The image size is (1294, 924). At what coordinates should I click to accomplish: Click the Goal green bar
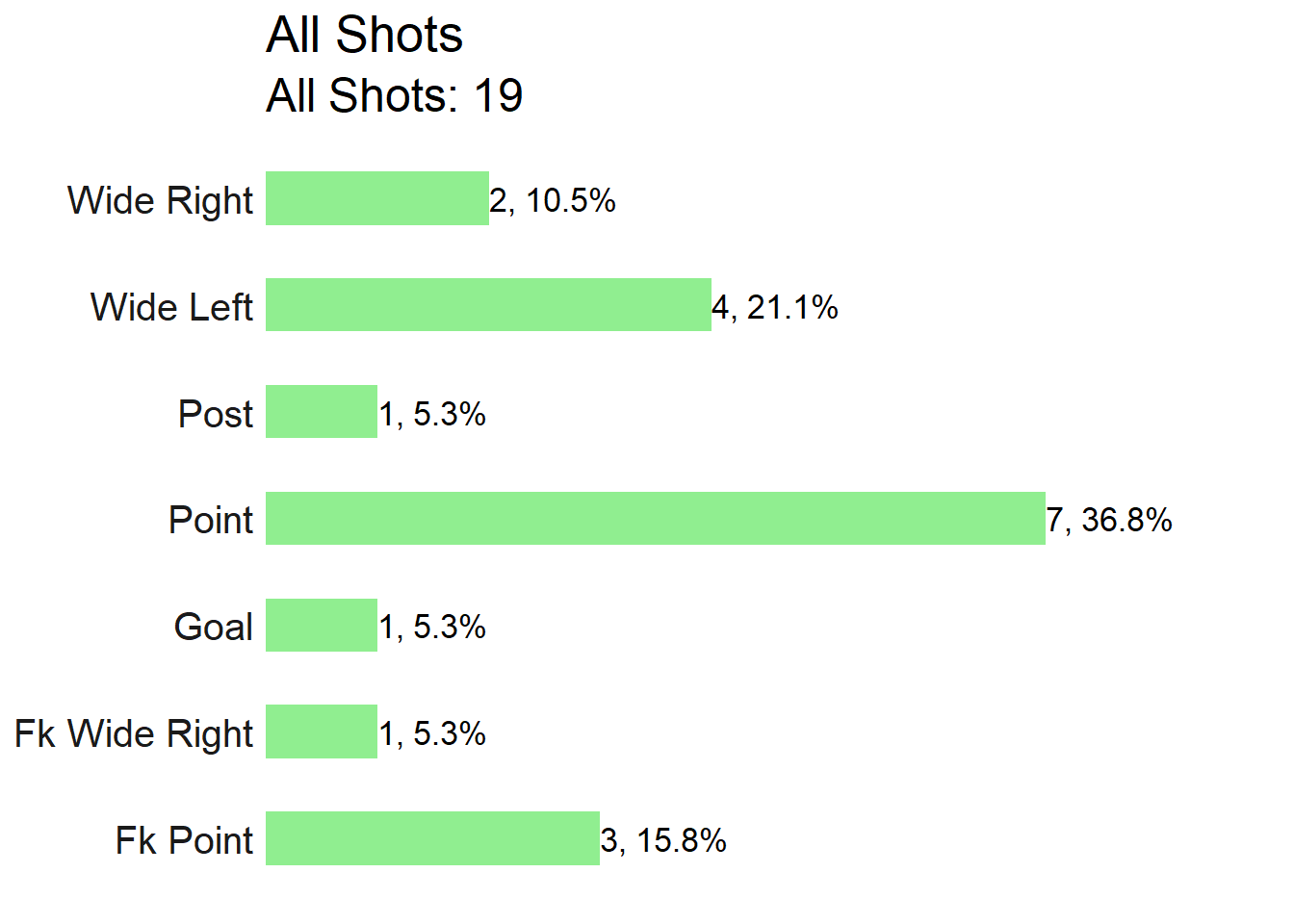[322, 626]
